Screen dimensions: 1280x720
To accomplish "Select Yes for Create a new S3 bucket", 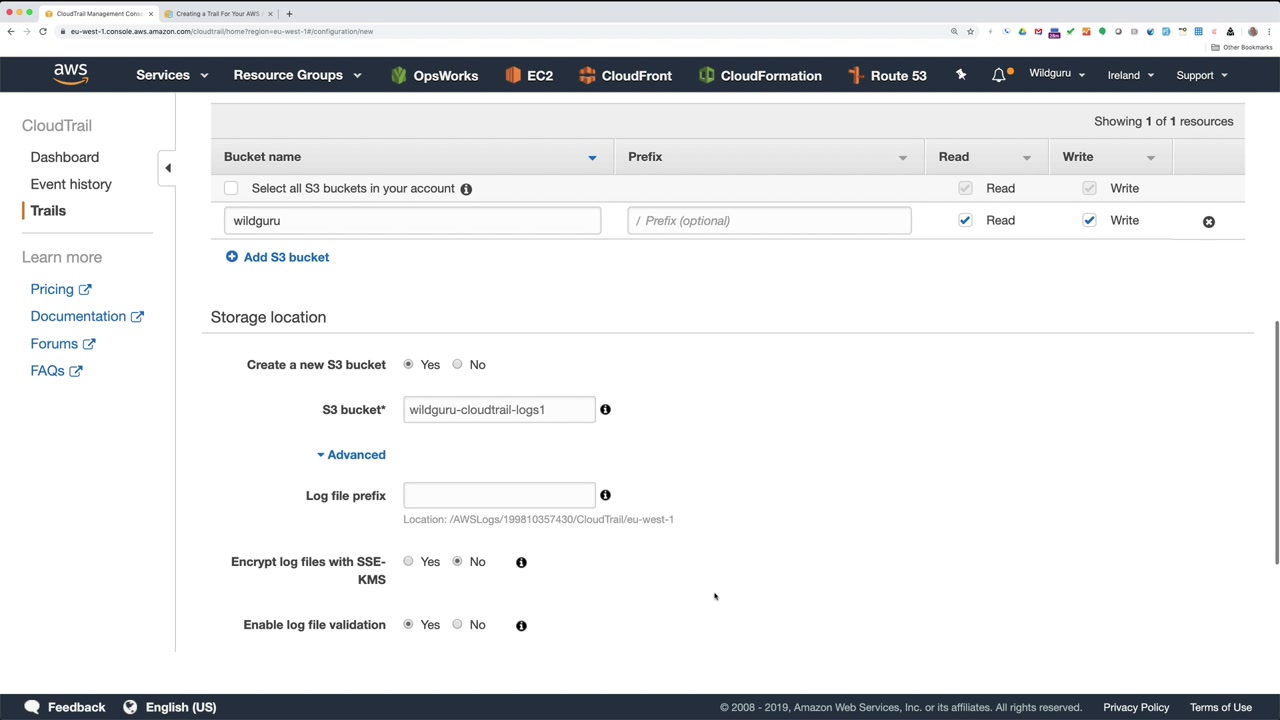I will click(408, 364).
